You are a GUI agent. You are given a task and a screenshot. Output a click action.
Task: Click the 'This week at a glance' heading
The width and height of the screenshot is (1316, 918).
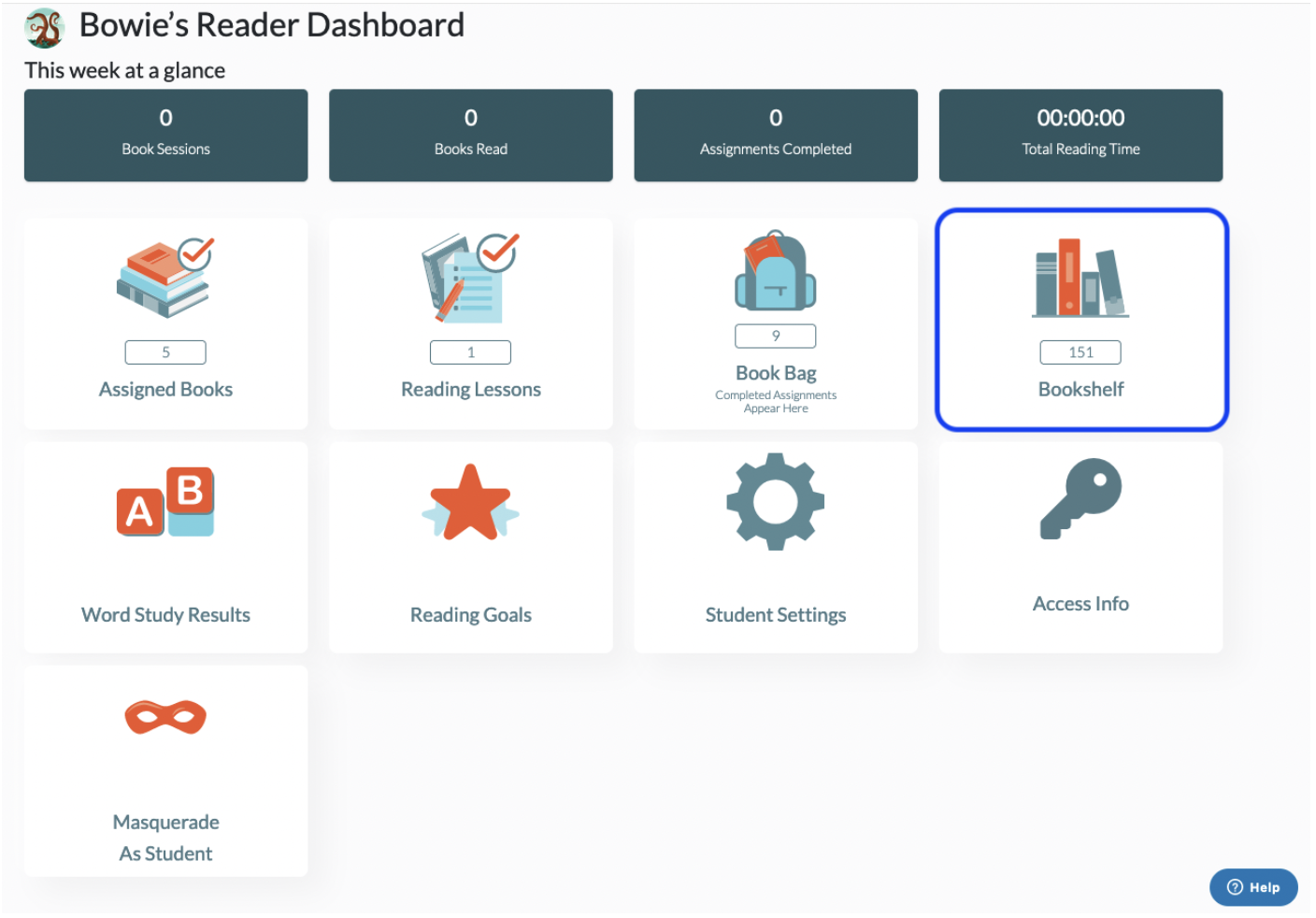pos(124,71)
